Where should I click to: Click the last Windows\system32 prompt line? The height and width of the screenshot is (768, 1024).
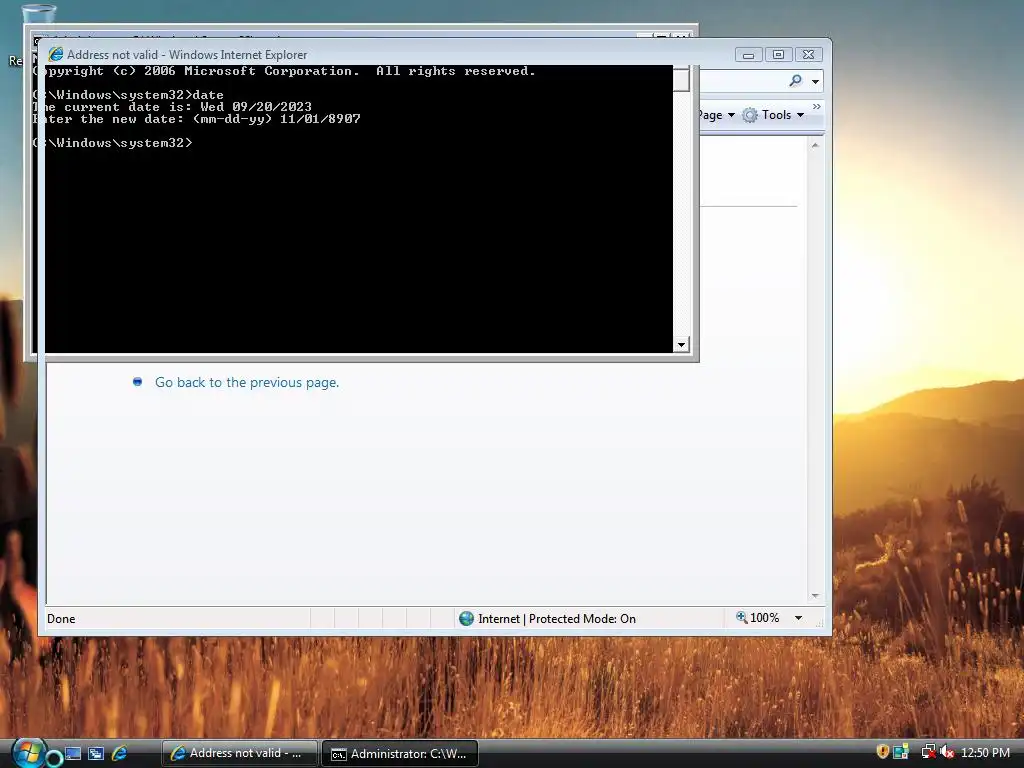tap(112, 142)
